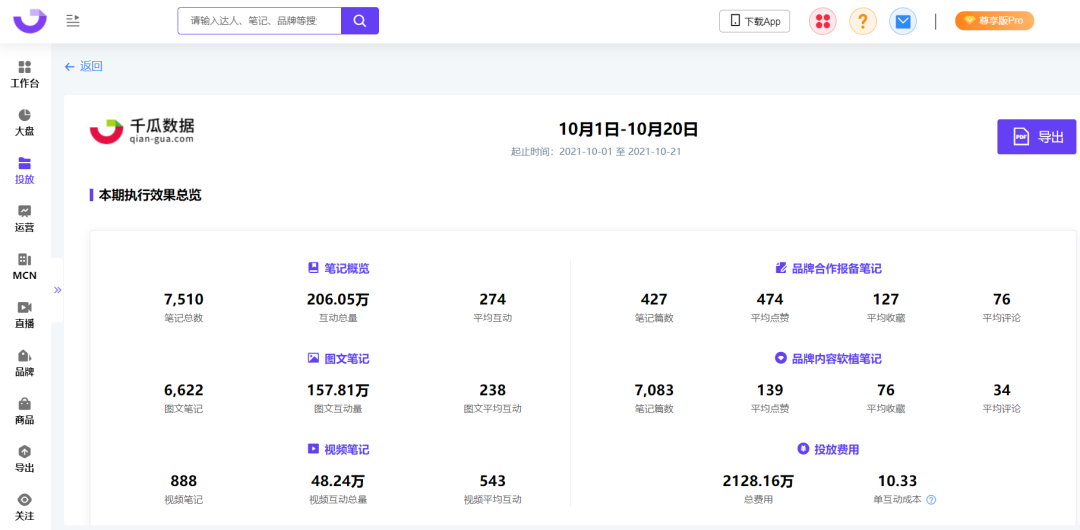Expand the side panel double-chevron handle

coord(58,290)
